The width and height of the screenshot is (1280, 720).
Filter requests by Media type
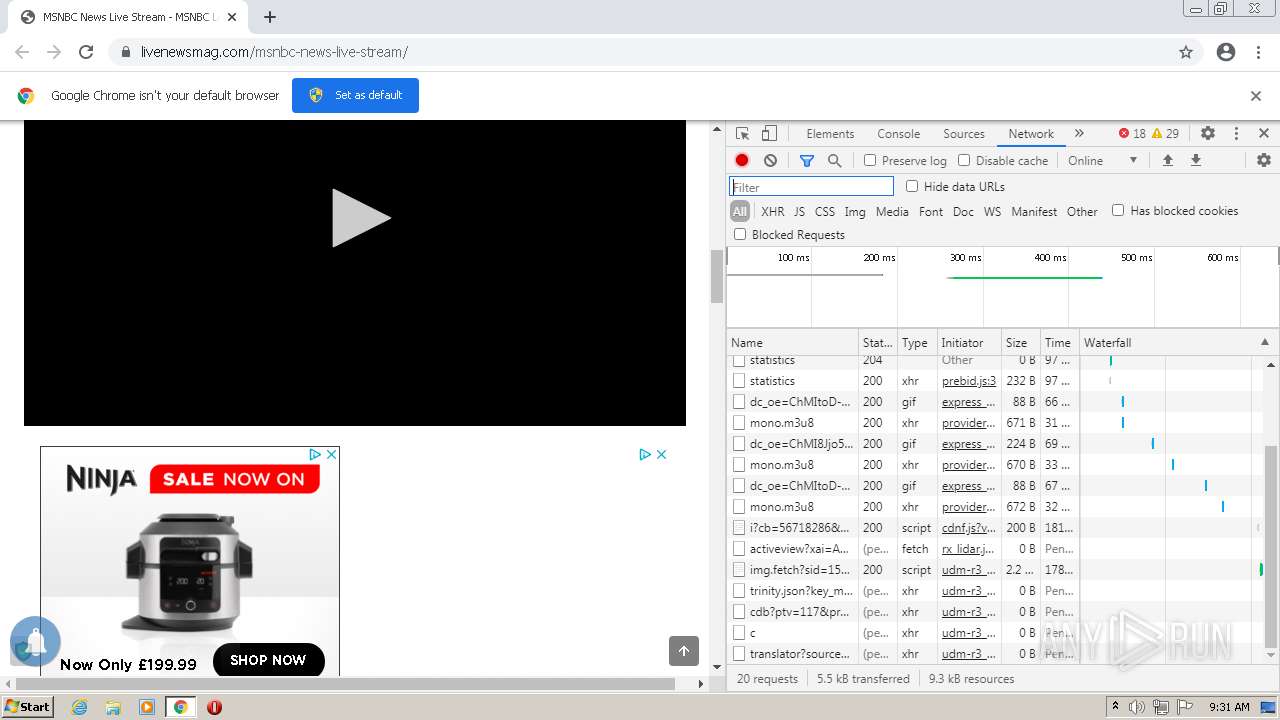pyautogui.click(x=892, y=211)
